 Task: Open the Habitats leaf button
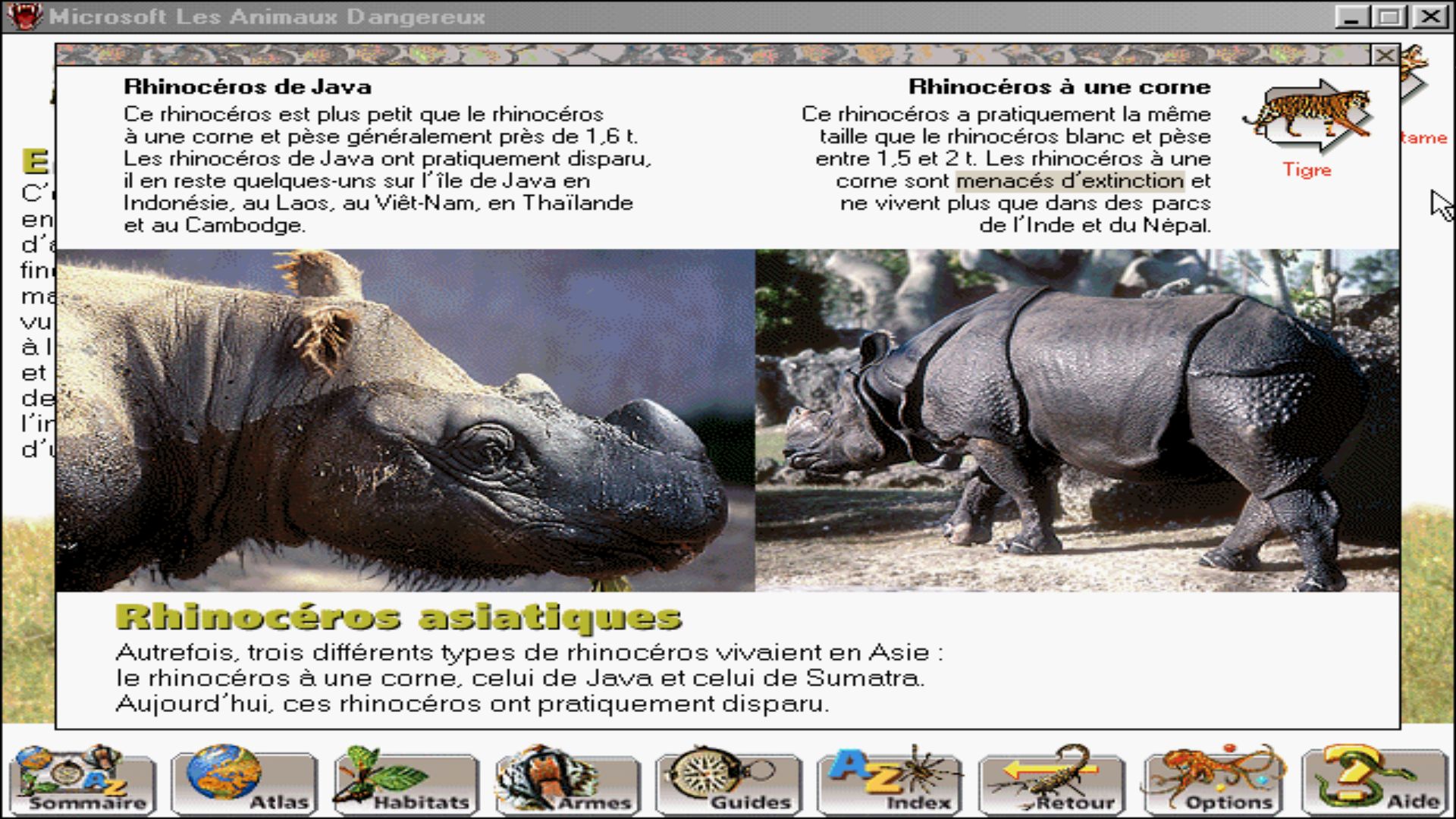click(x=406, y=780)
